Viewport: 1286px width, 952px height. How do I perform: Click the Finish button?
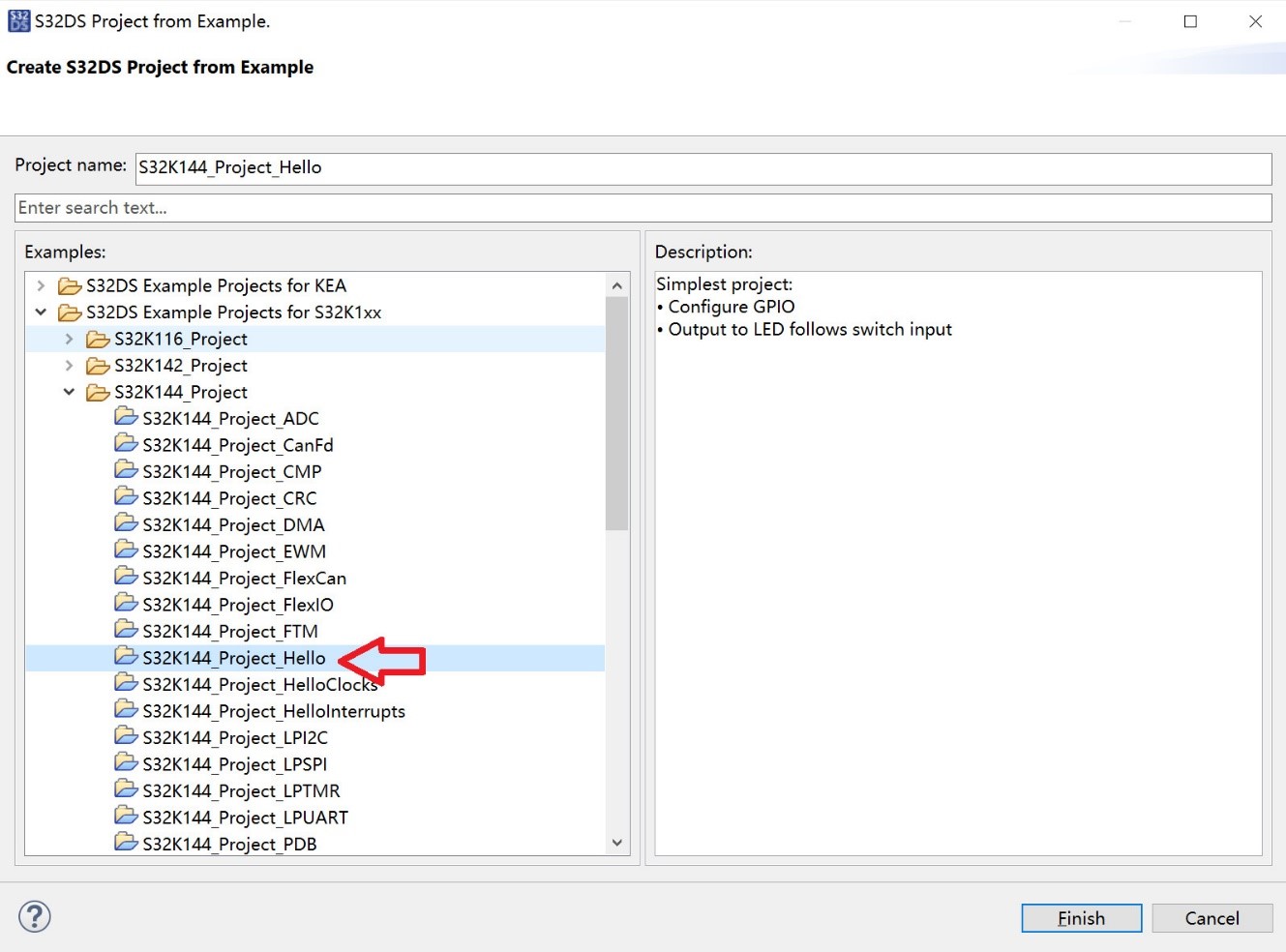click(1081, 918)
